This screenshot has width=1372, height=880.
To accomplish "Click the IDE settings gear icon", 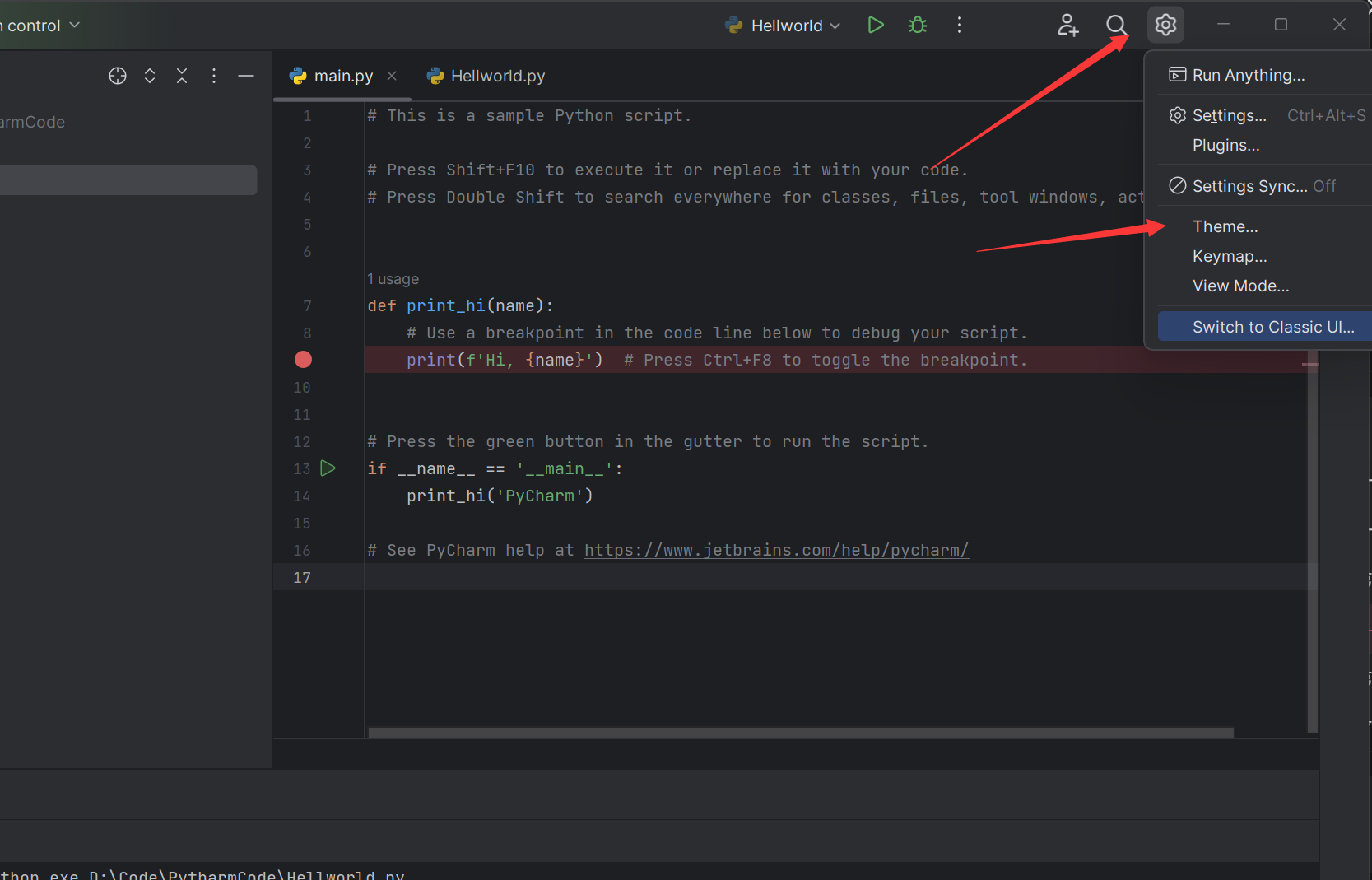I will click(1165, 25).
